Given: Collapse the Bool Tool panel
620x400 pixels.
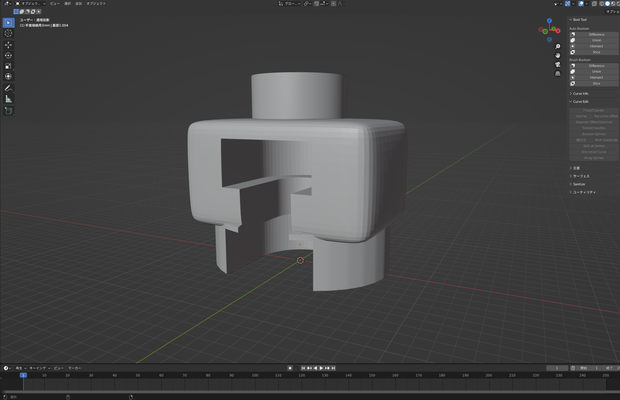Looking at the screenshot, I should click(x=580, y=20).
